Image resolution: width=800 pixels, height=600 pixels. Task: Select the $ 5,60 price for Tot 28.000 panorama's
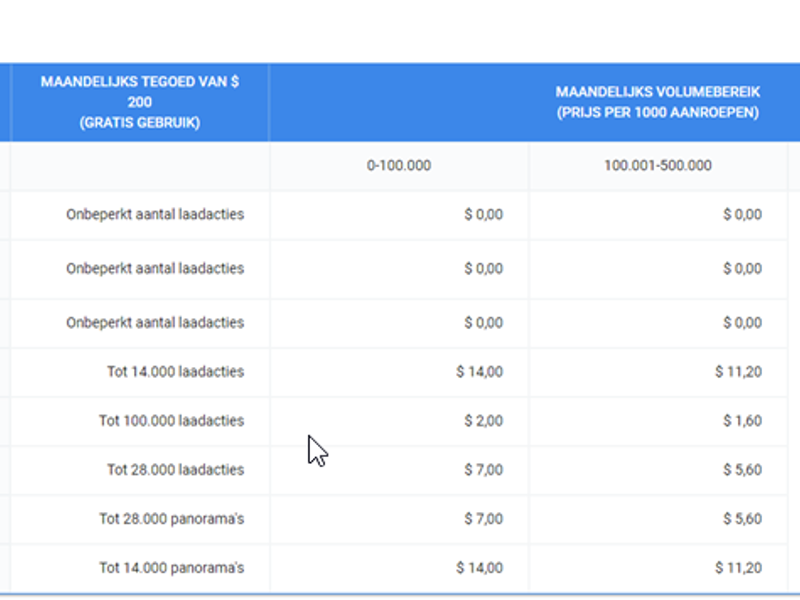(x=743, y=518)
